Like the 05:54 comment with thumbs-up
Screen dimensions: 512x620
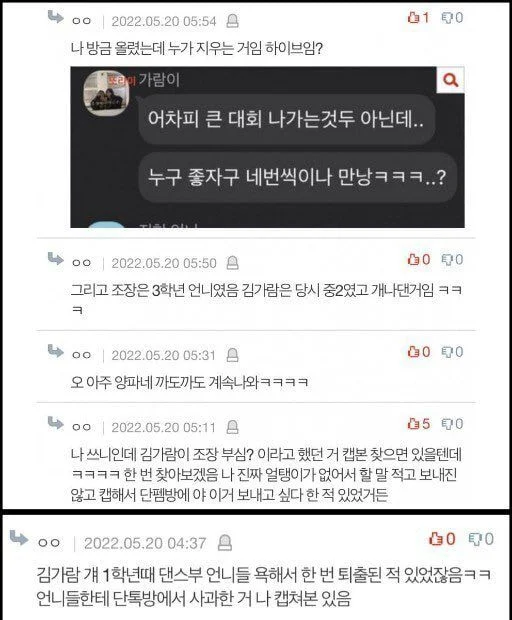click(x=418, y=17)
